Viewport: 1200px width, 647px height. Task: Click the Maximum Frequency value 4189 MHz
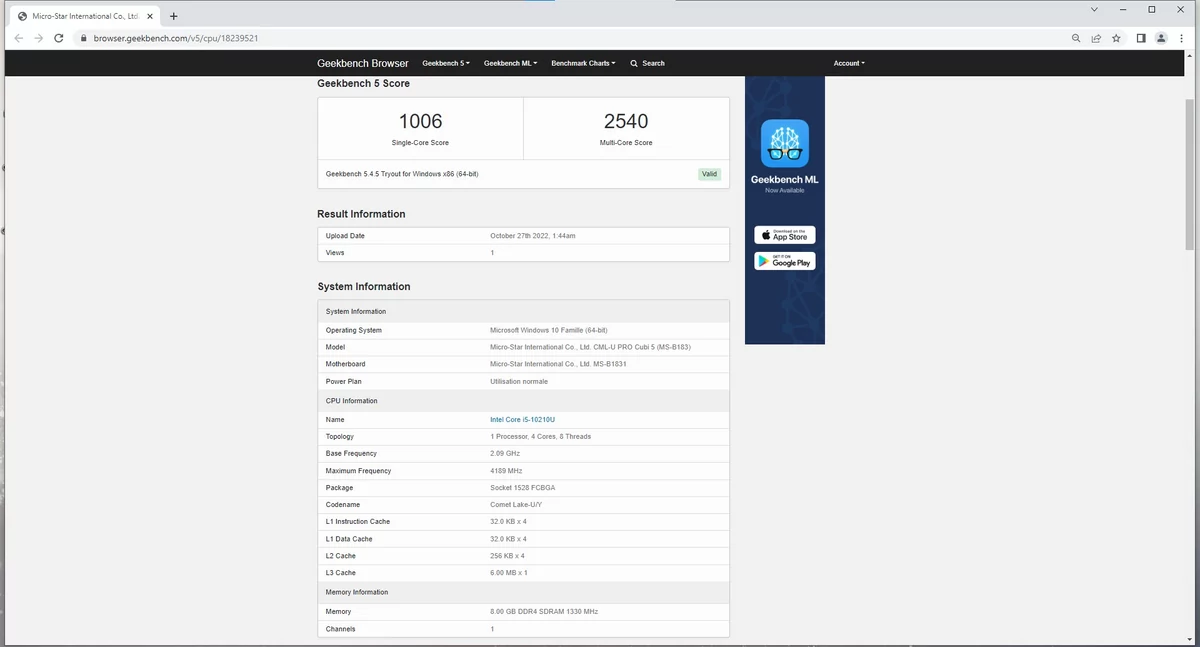pos(506,471)
